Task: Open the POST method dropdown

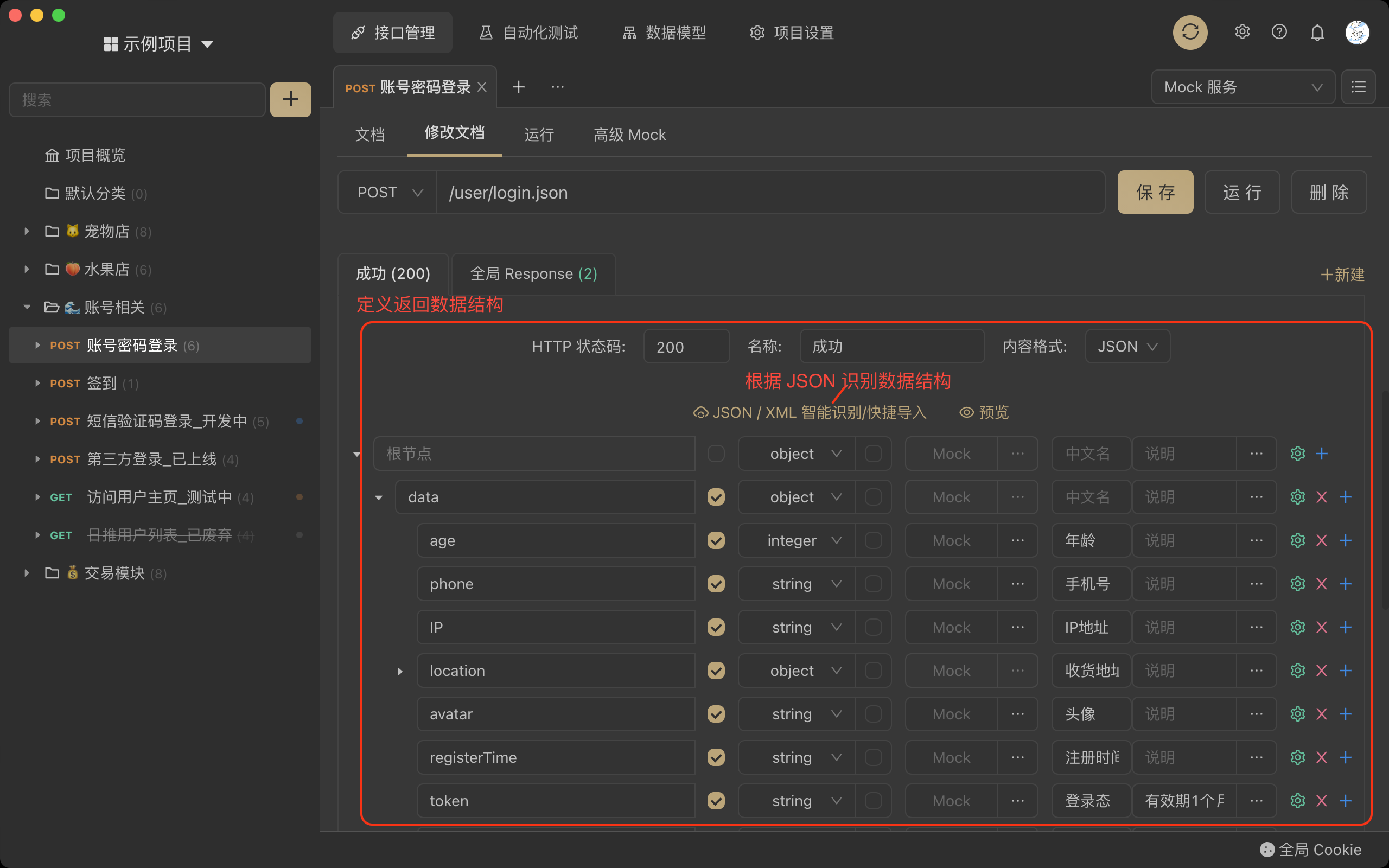Action: (388, 192)
